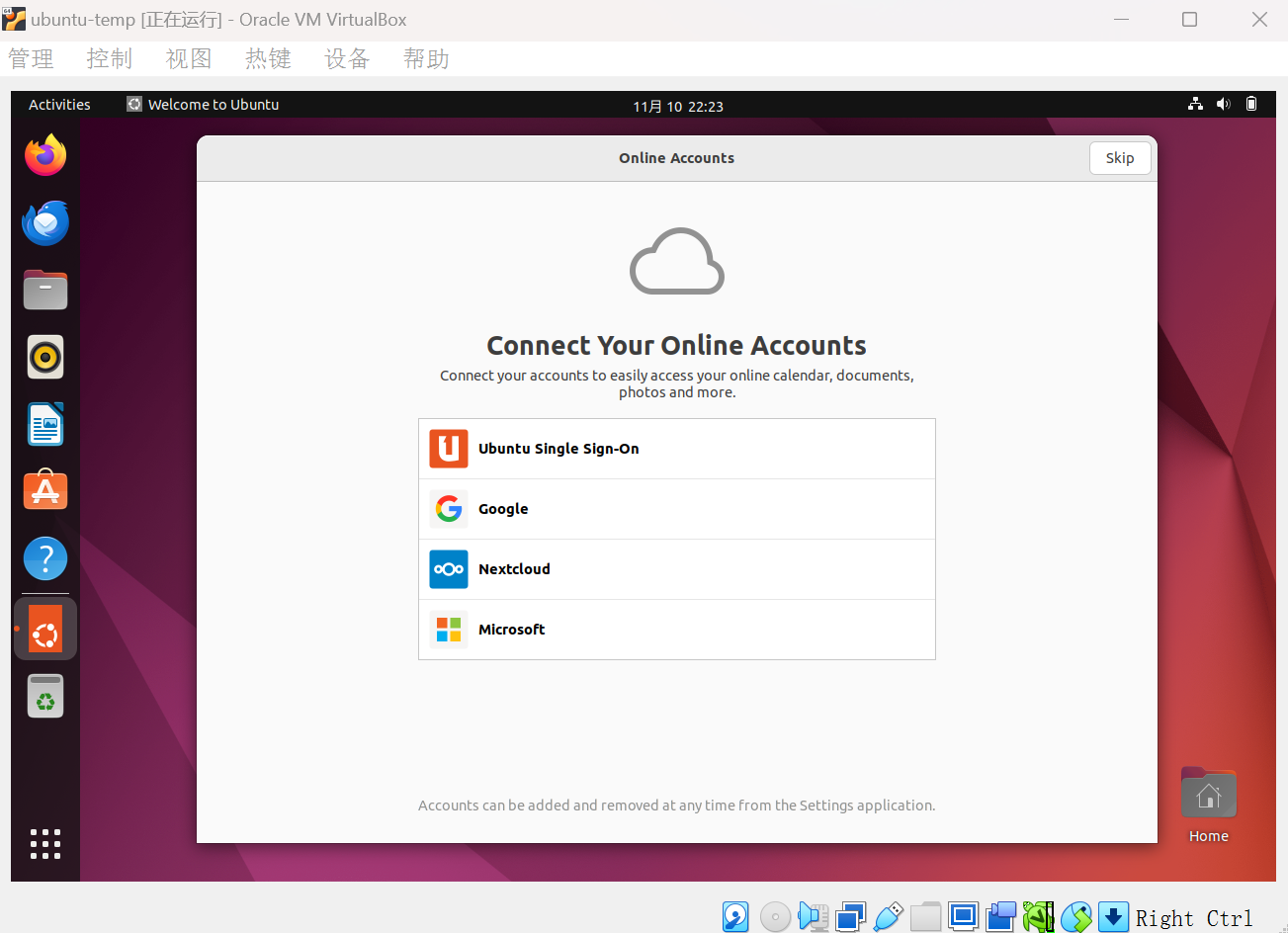
Task: Click the VirtualBox display status icon
Action: tap(963, 916)
